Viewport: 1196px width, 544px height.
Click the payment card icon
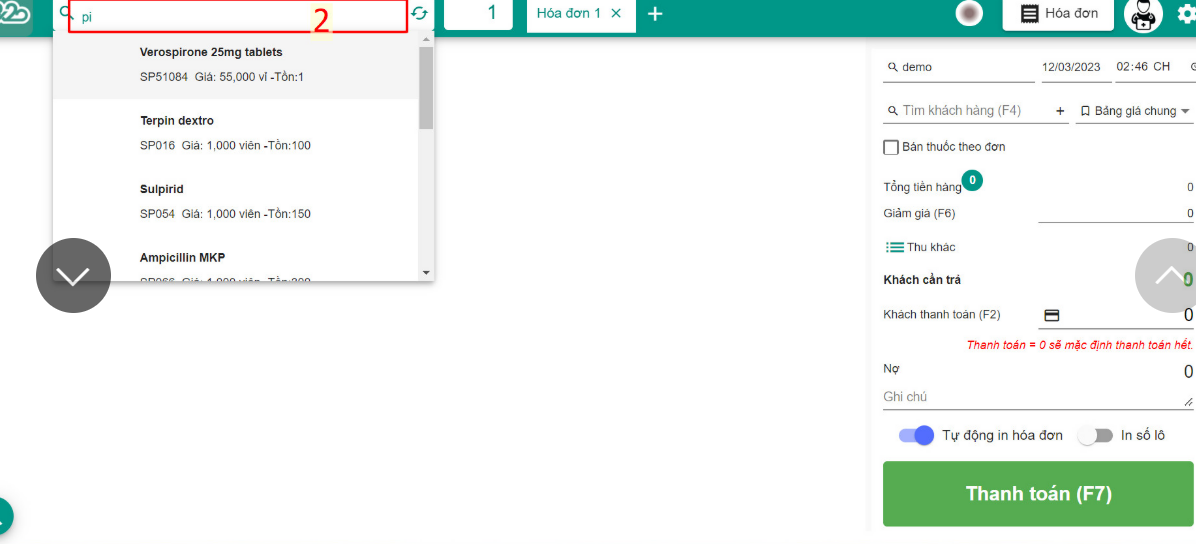point(1051,315)
